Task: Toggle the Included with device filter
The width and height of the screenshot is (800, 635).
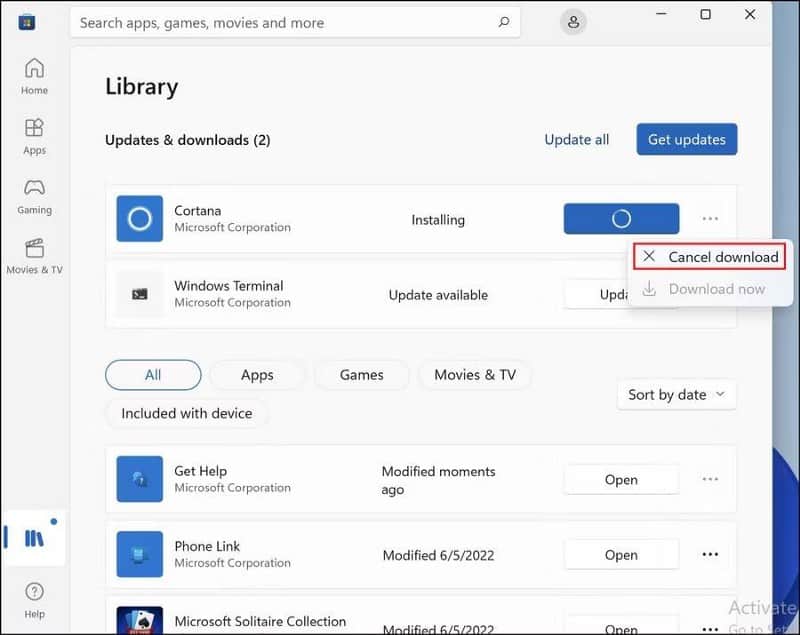Action: coord(187,413)
